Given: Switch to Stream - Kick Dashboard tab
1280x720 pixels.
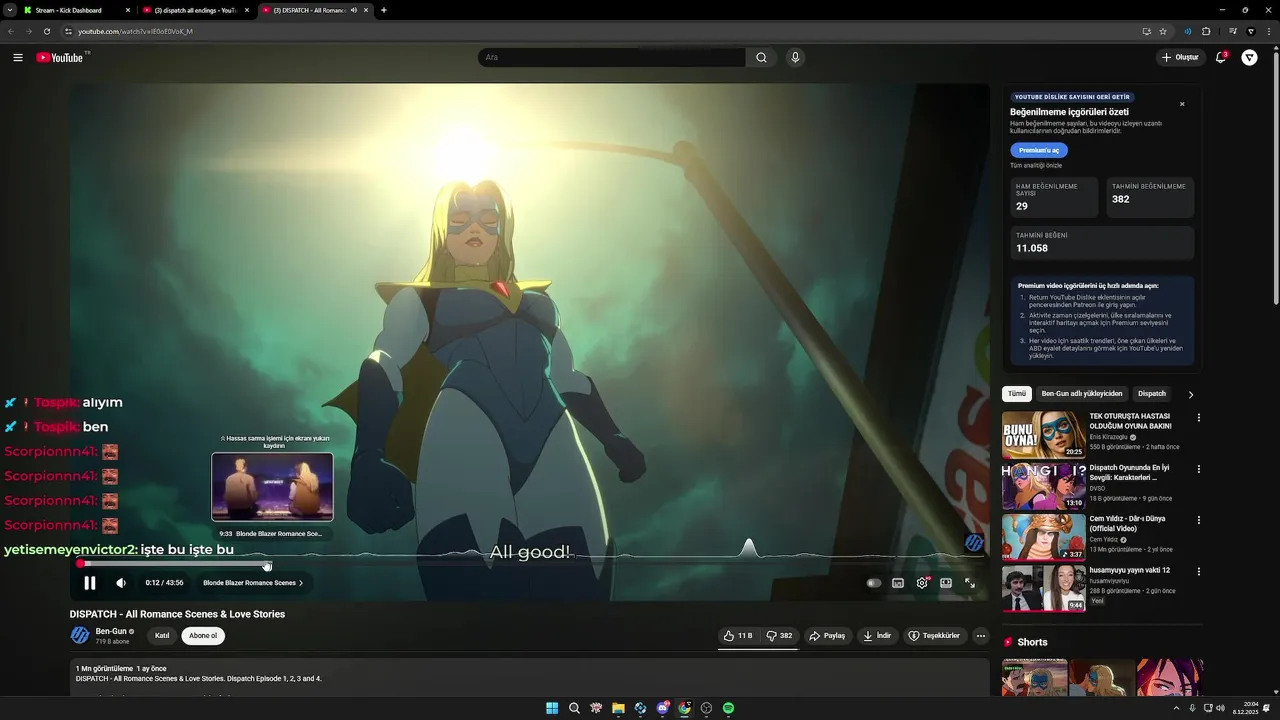Looking at the screenshot, I should point(77,10).
